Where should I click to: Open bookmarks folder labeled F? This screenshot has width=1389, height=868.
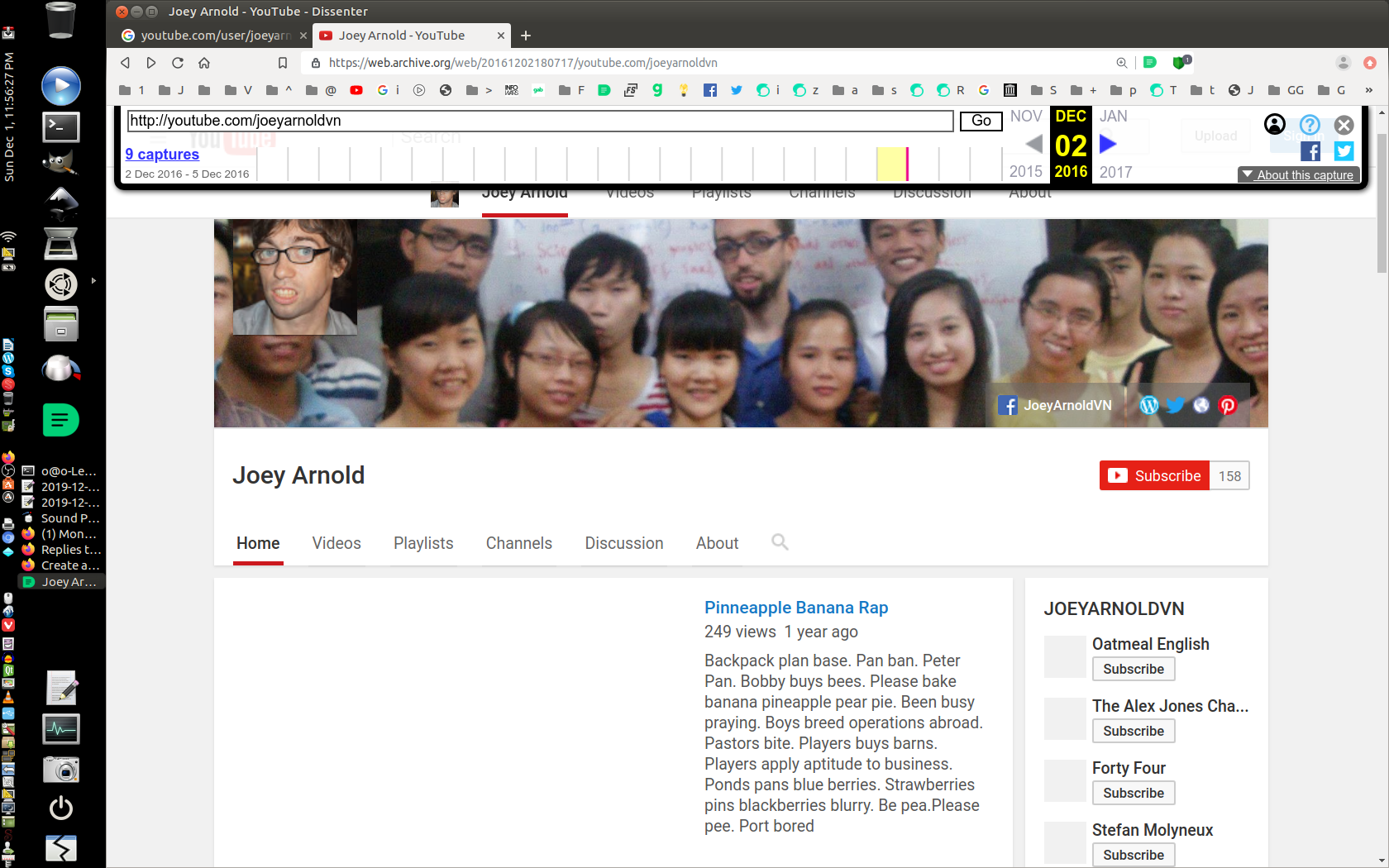click(571, 90)
